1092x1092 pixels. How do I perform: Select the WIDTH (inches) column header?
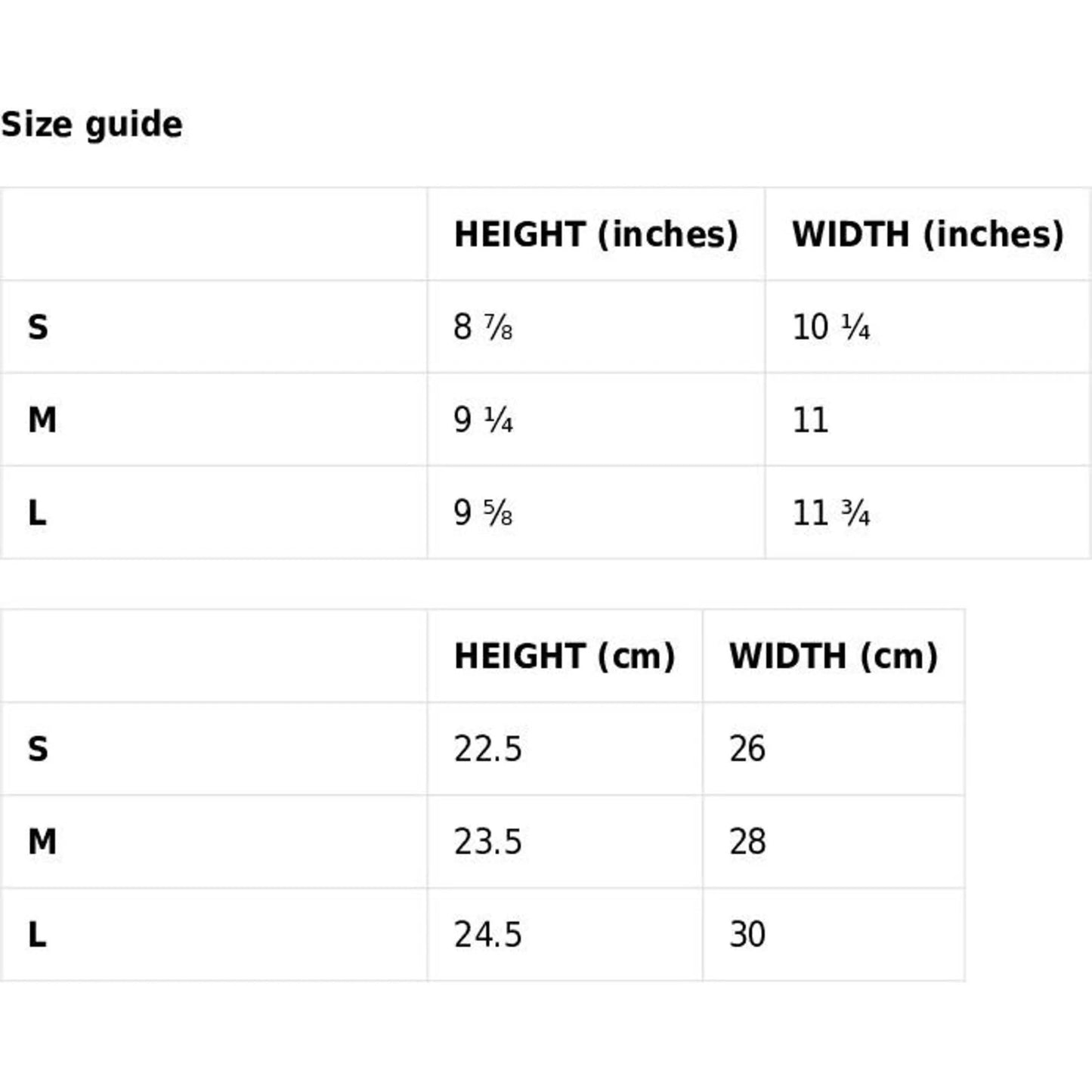[927, 234]
